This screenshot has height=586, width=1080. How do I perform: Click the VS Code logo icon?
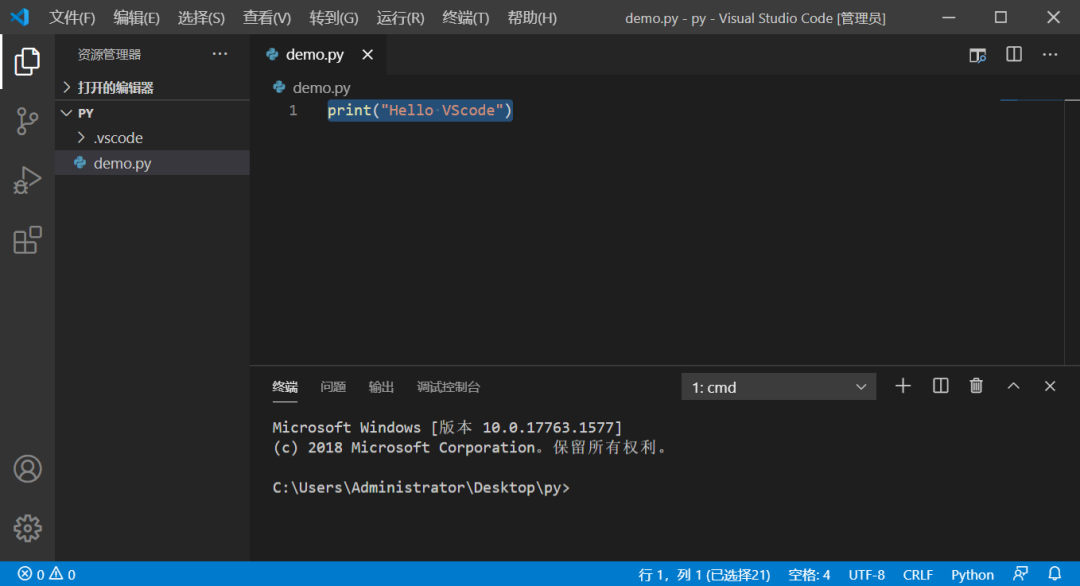coord(20,17)
